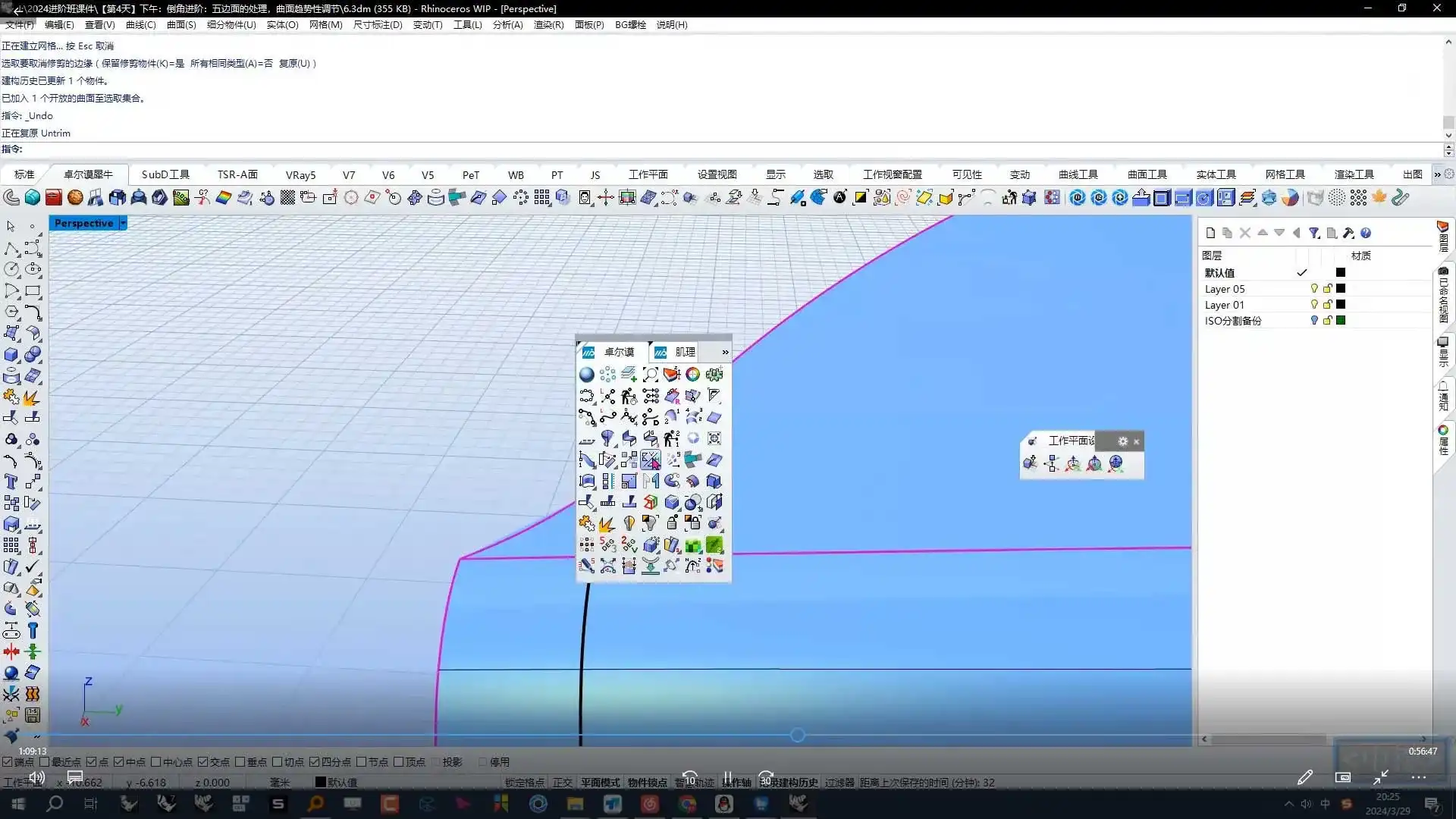Click the sphere icon in floating 卓尔谟 palette

click(x=586, y=375)
